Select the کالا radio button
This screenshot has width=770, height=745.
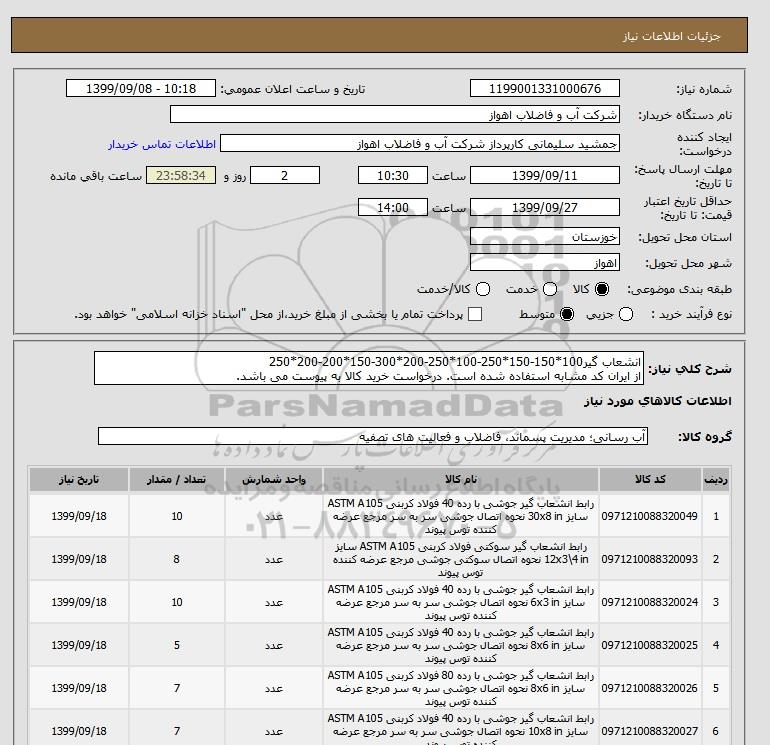[x=602, y=289]
